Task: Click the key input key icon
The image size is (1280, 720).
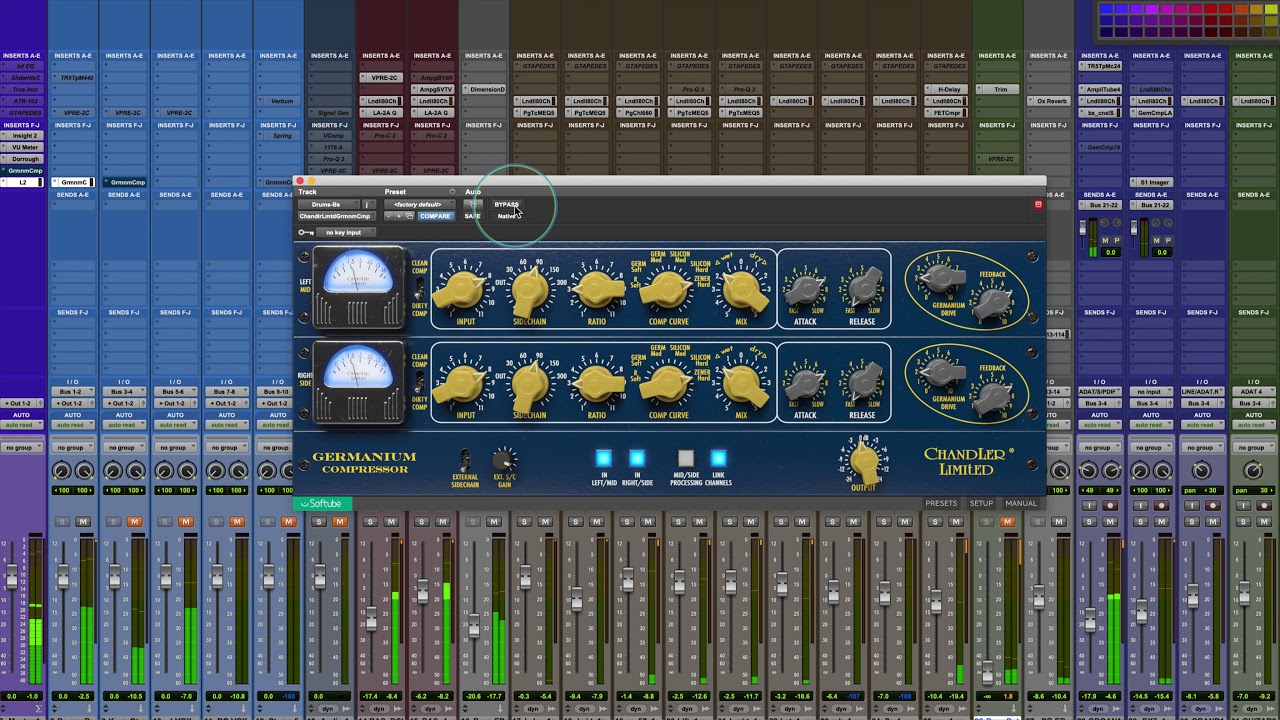Action: coord(305,232)
